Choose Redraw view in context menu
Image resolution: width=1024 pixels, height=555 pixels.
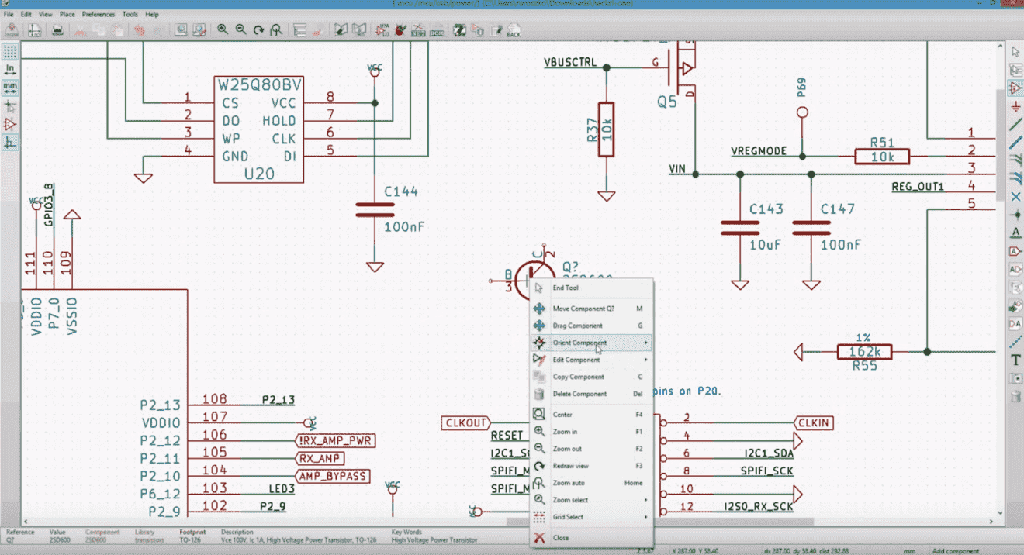coord(592,466)
